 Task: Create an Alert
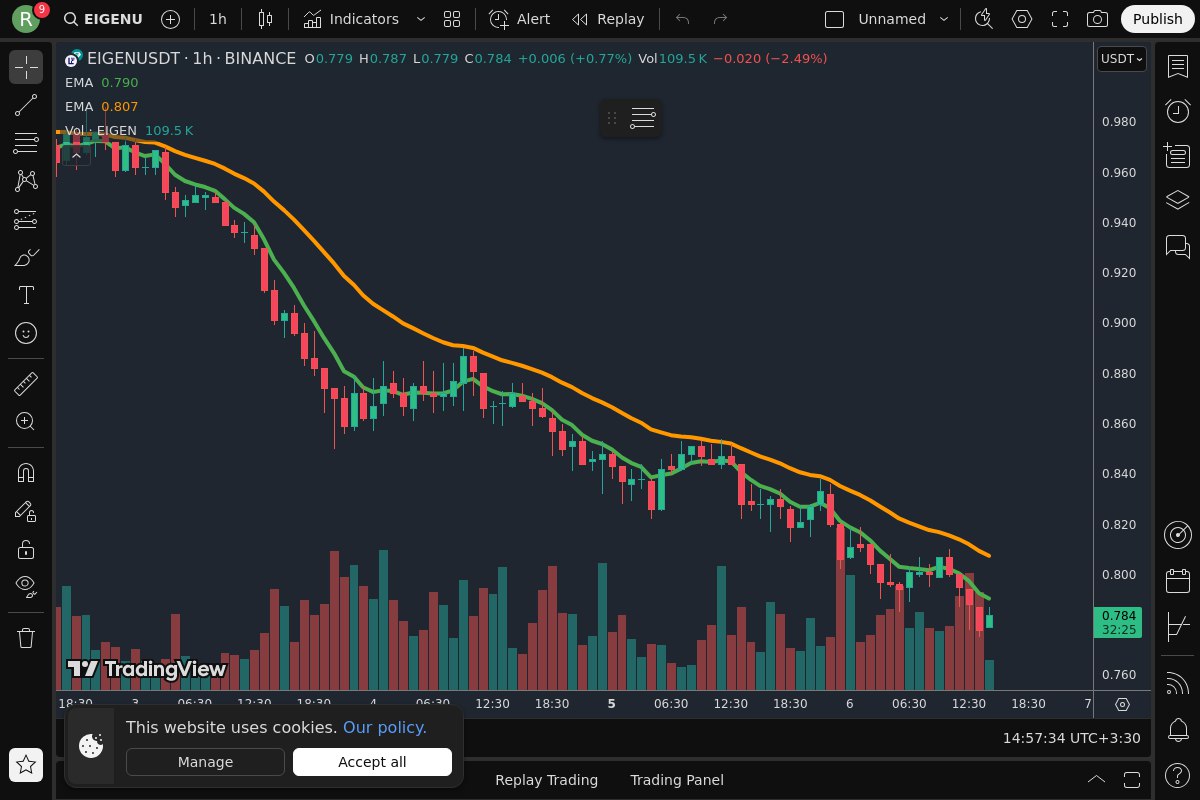pyautogui.click(x=519, y=19)
